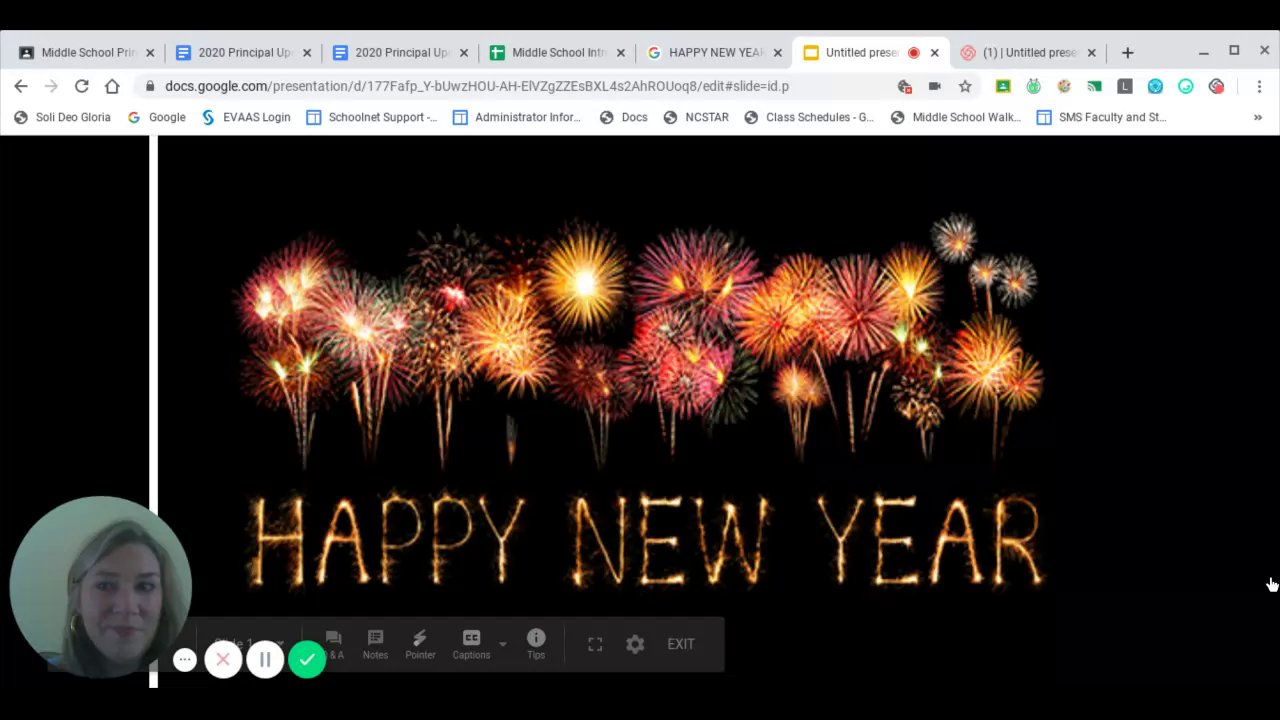1280x720 pixels.
Task: Close the Untitled presentation tab
Action: (935, 53)
